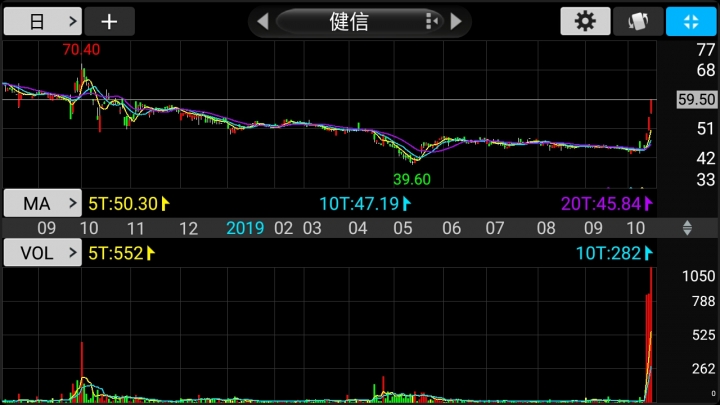Image resolution: width=720 pixels, height=405 pixels.
Task: Select the volume 10T:282 value
Action: click(614, 253)
